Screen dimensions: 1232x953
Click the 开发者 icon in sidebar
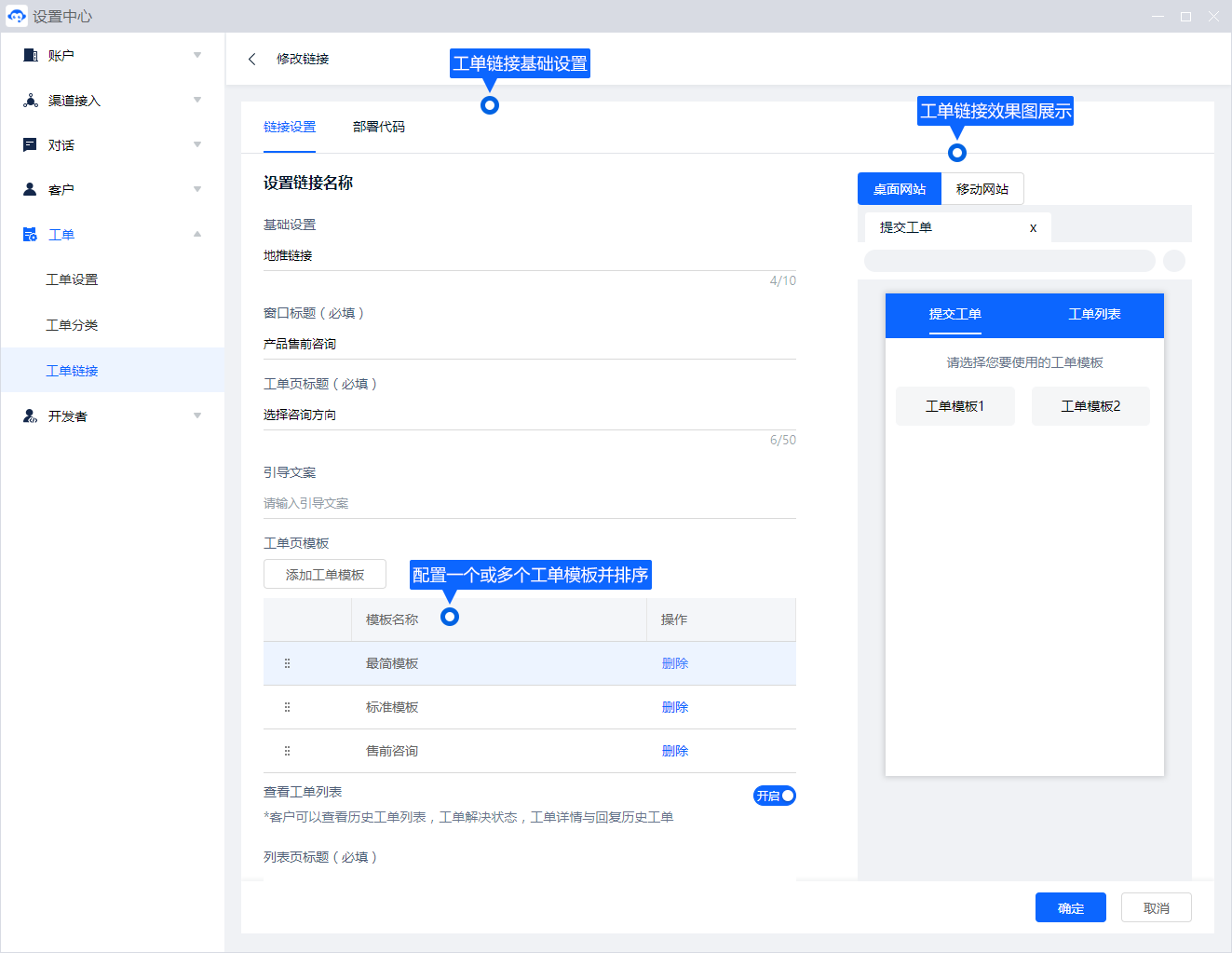click(30, 415)
